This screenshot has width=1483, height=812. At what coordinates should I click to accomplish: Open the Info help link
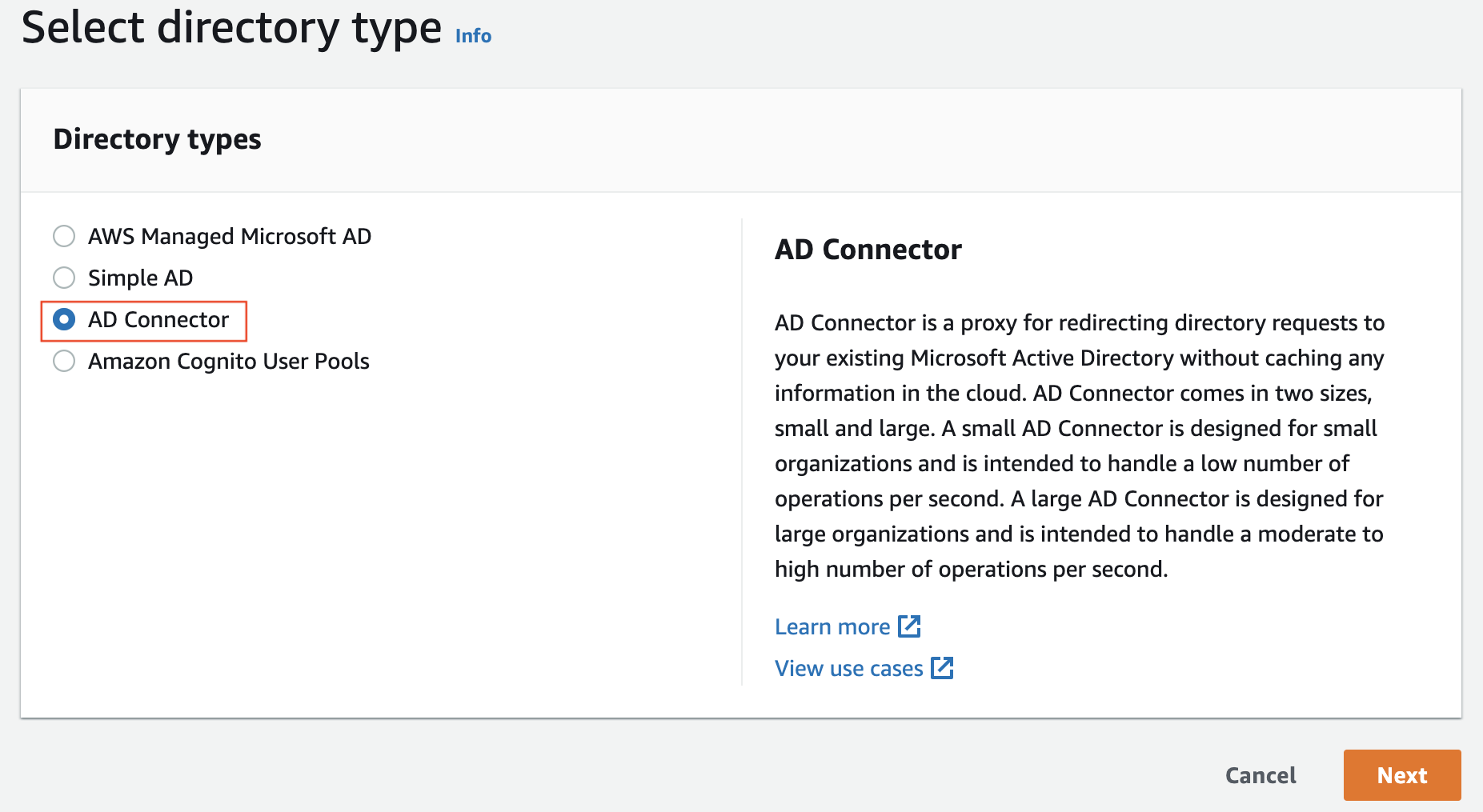(472, 35)
